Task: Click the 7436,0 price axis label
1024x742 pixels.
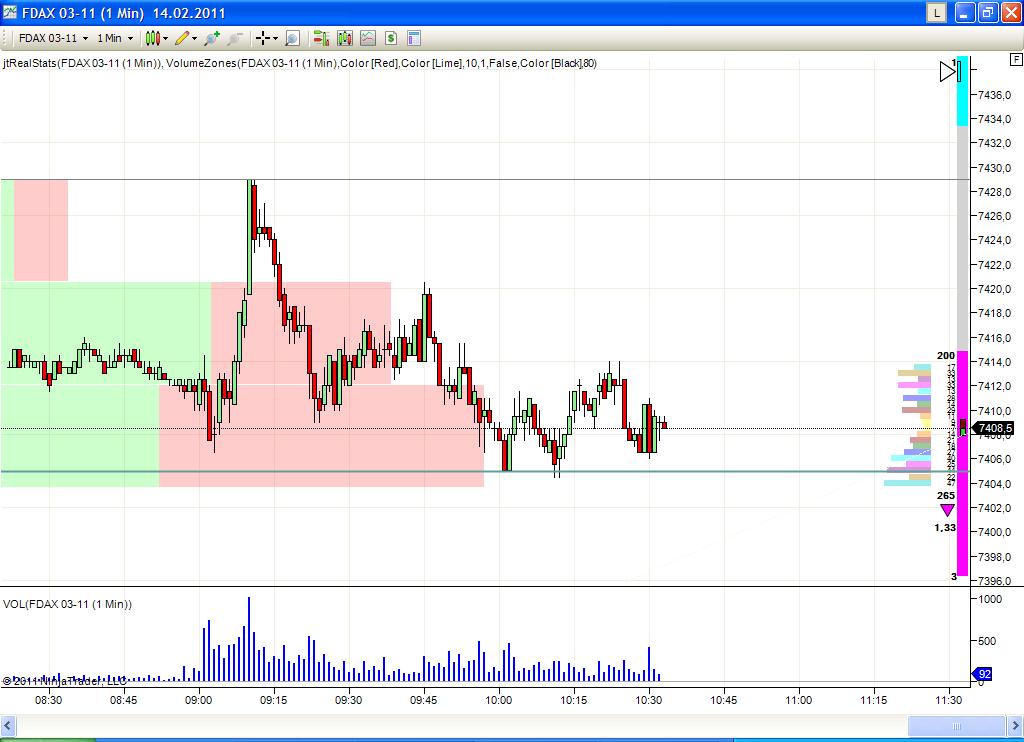Action: click(994, 95)
